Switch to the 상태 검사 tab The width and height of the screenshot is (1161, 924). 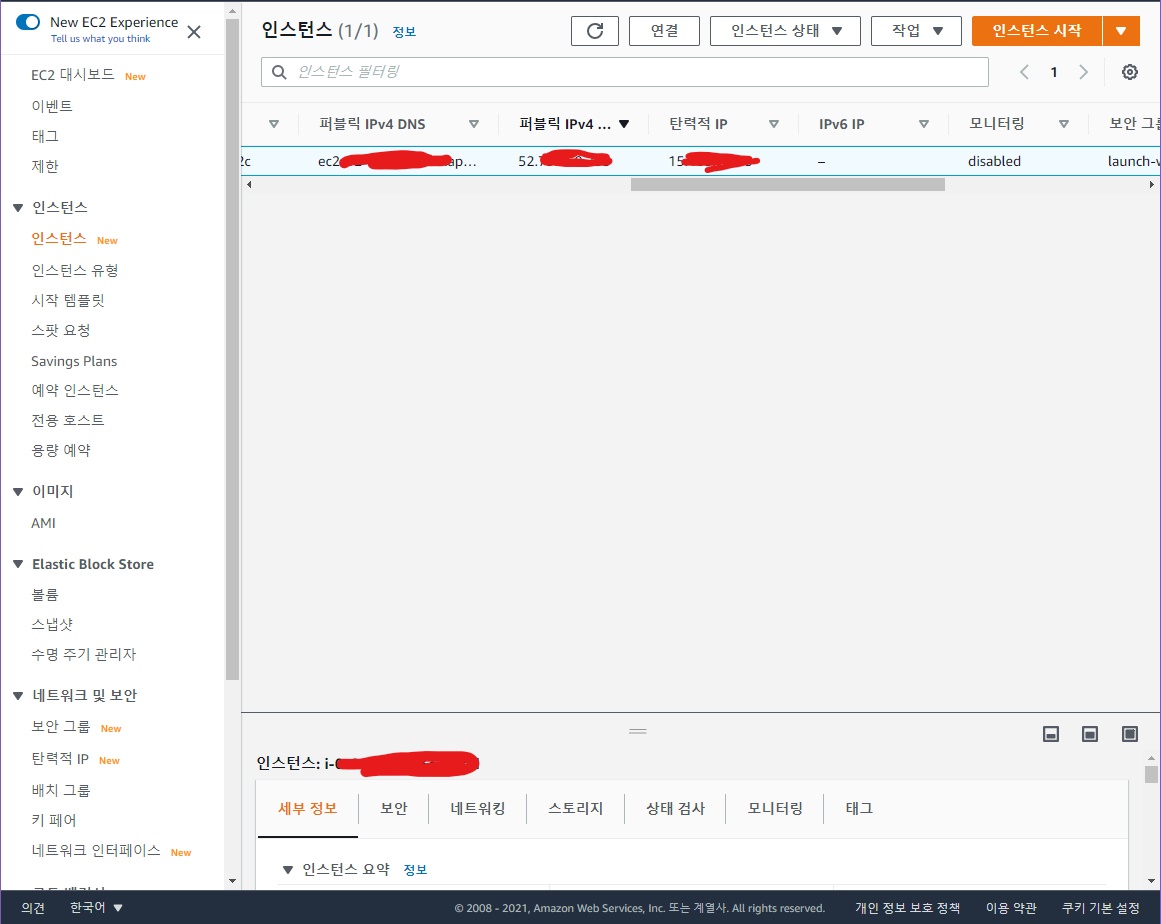pos(675,808)
